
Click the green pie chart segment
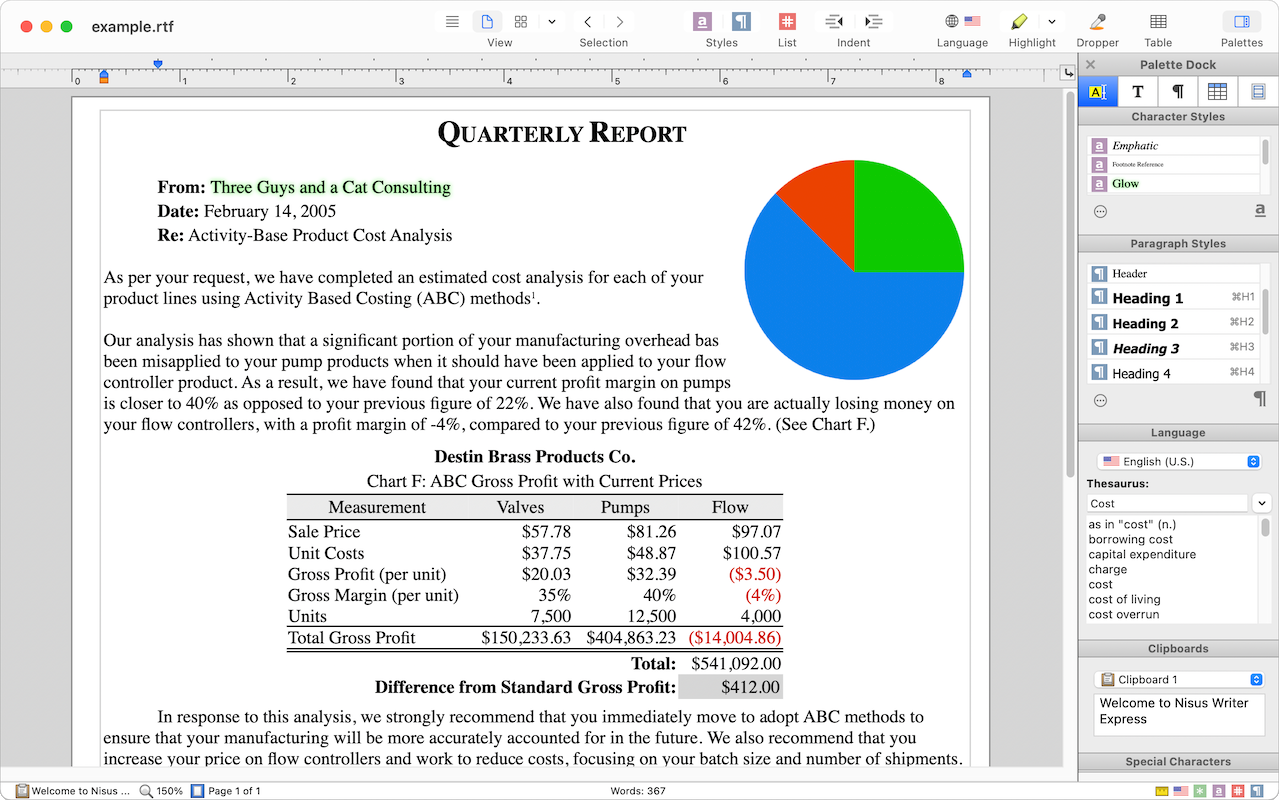[905, 220]
